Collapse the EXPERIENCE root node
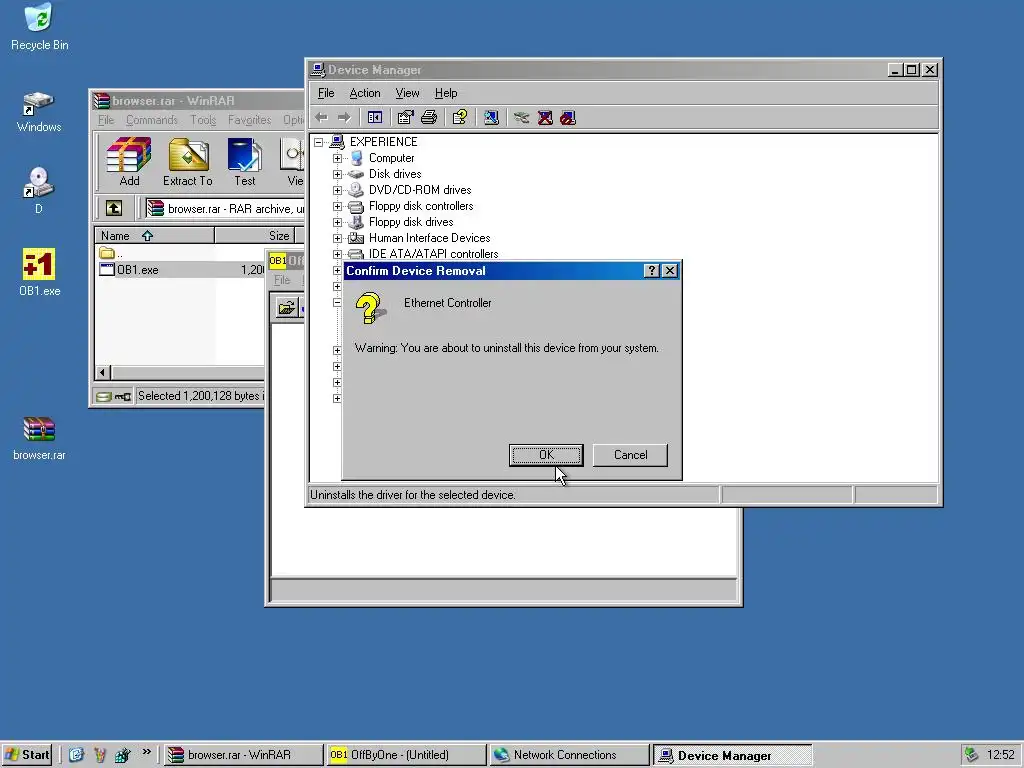The image size is (1024, 768). click(319, 142)
